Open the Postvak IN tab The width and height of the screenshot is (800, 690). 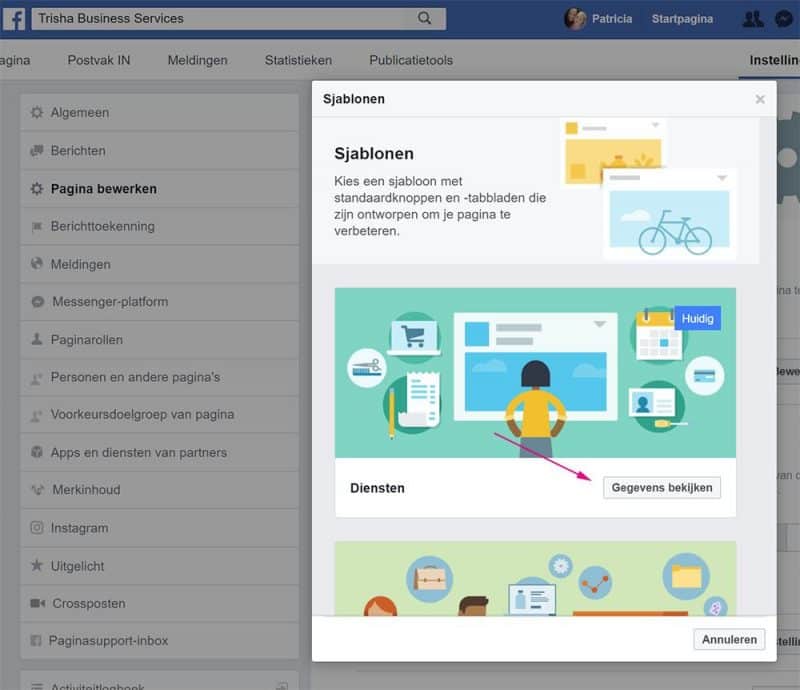click(x=99, y=60)
